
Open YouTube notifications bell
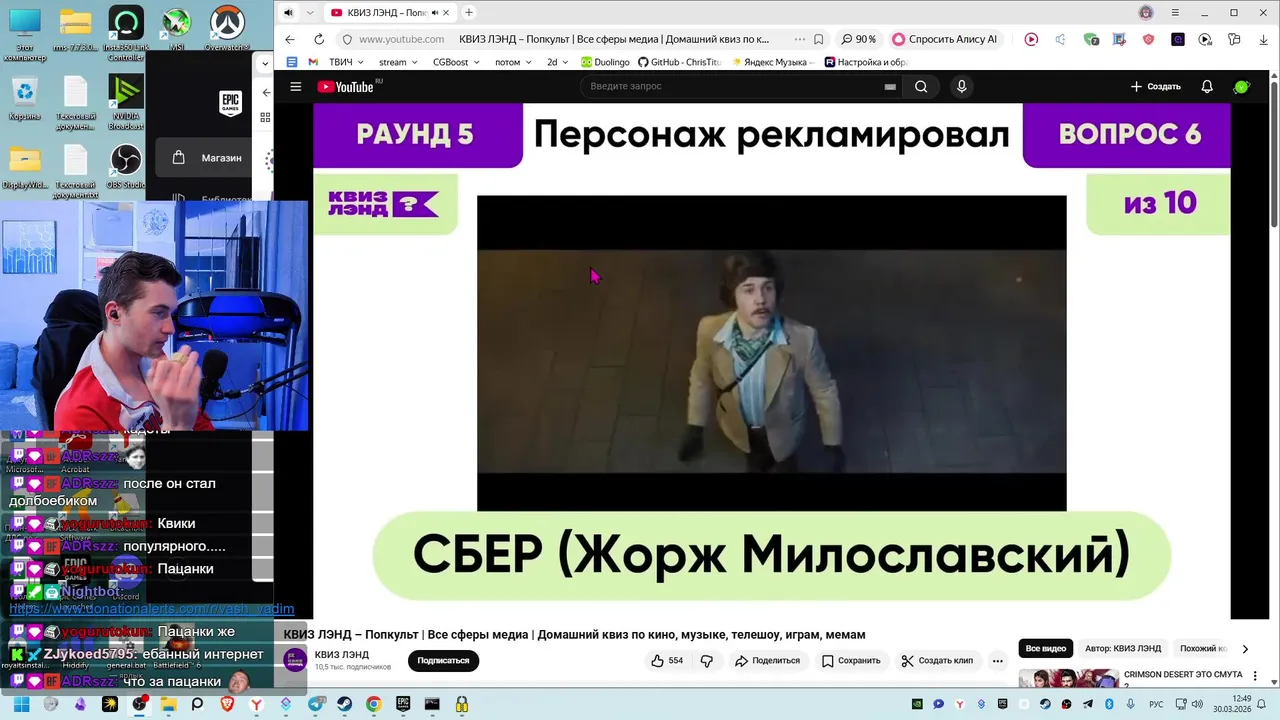1207,87
